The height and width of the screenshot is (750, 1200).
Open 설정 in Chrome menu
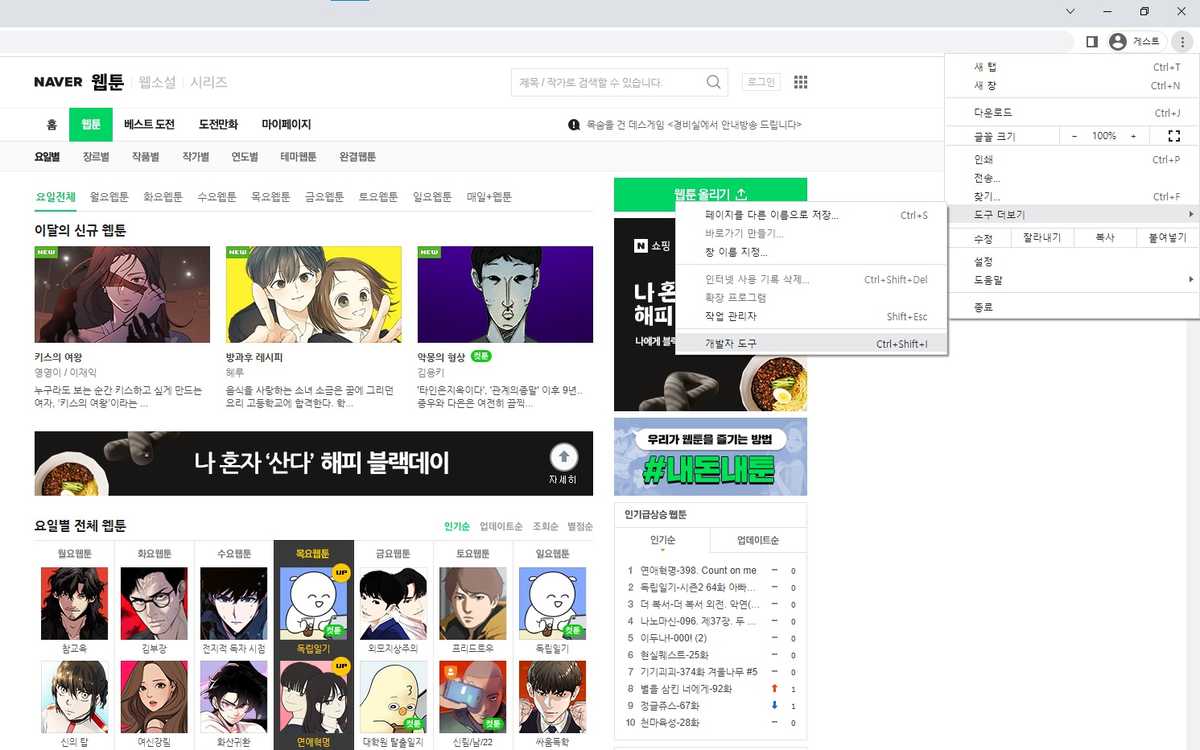tap(1072, 261)
